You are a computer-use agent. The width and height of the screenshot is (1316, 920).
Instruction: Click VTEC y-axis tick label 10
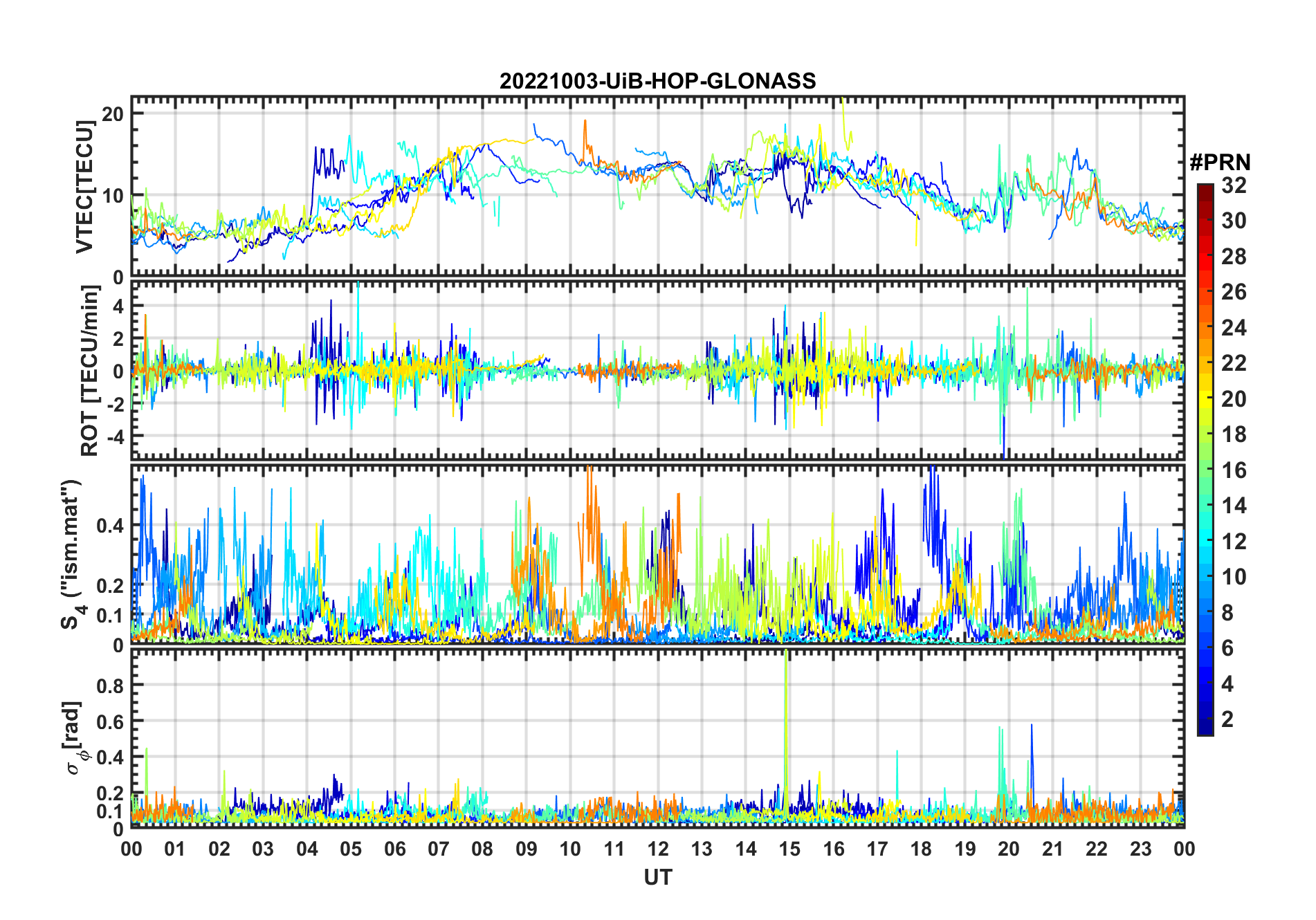tap(113, 196)
